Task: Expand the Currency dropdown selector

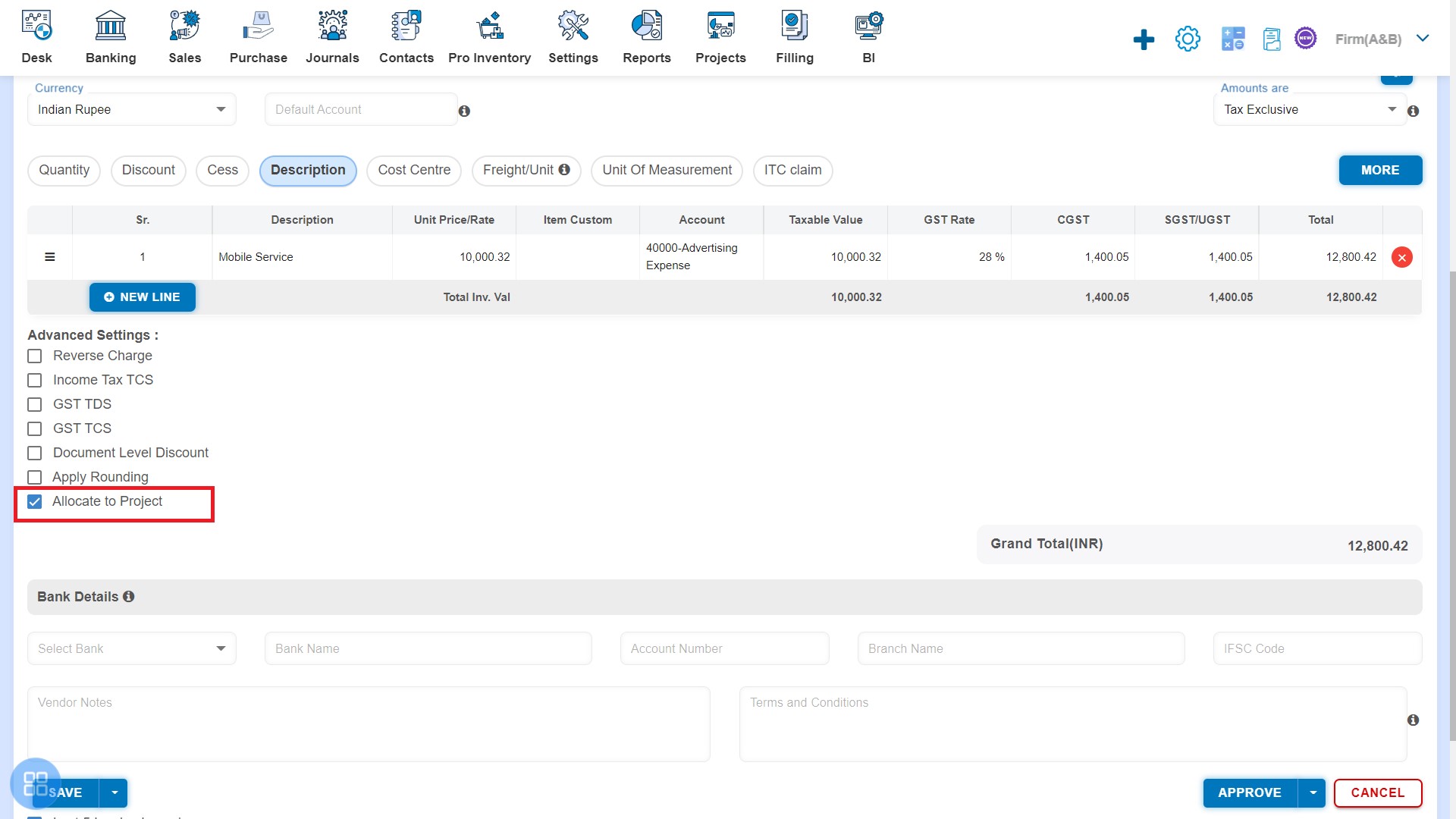Action: pos(221,109)
